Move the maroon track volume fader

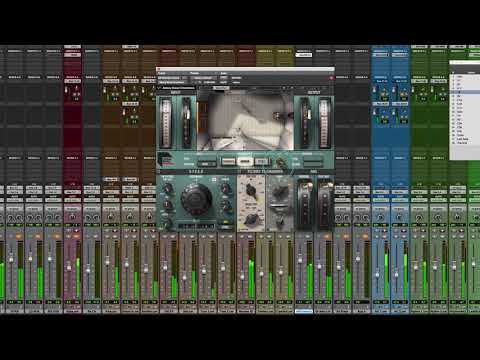click(69, 267)
